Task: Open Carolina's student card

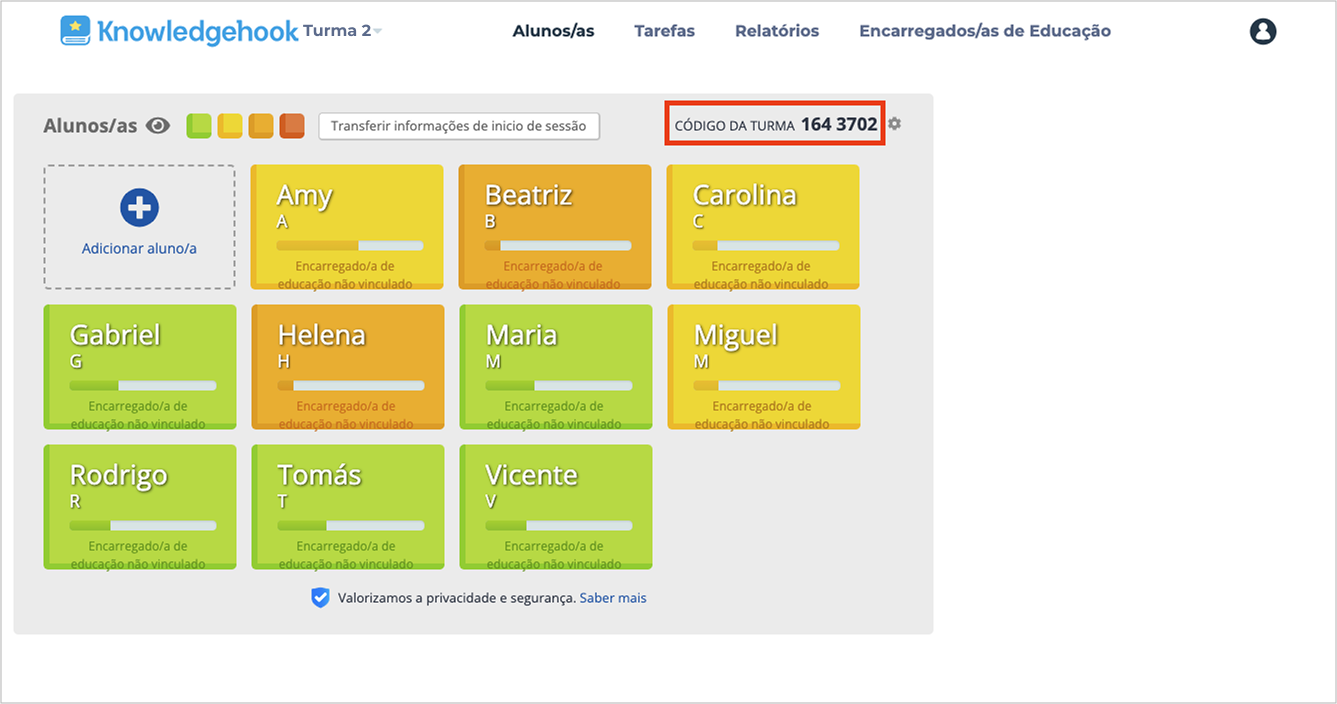Action: (763, 227)
